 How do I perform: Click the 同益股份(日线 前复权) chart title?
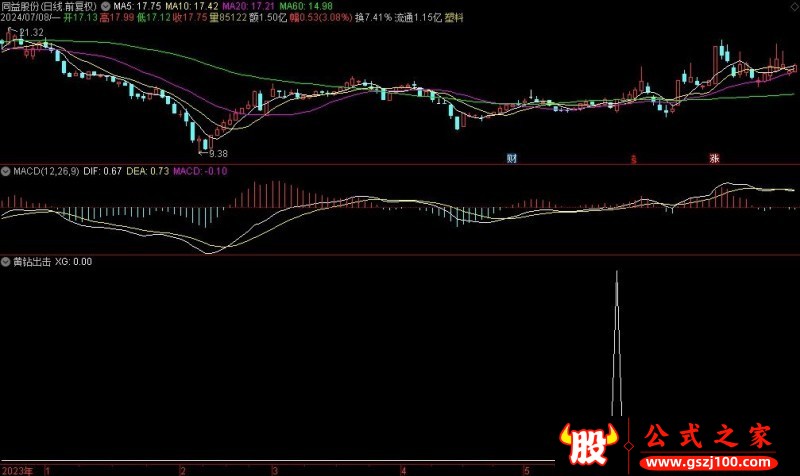coord(50,6)
